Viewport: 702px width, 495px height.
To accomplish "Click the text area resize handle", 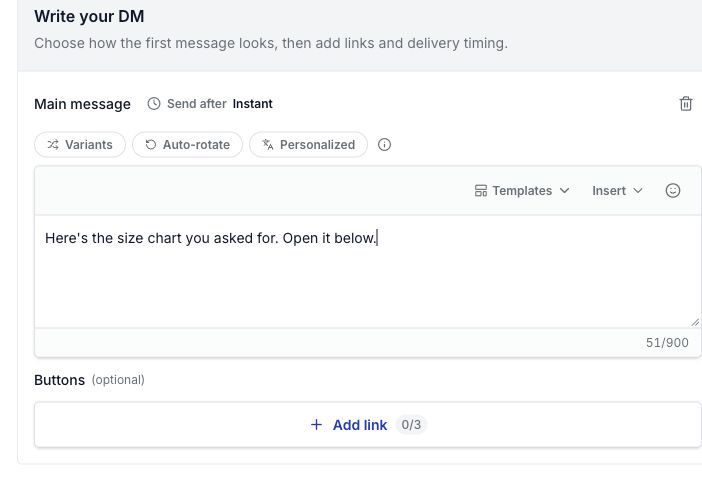I will pyautogui.click(x=695, y=322).
